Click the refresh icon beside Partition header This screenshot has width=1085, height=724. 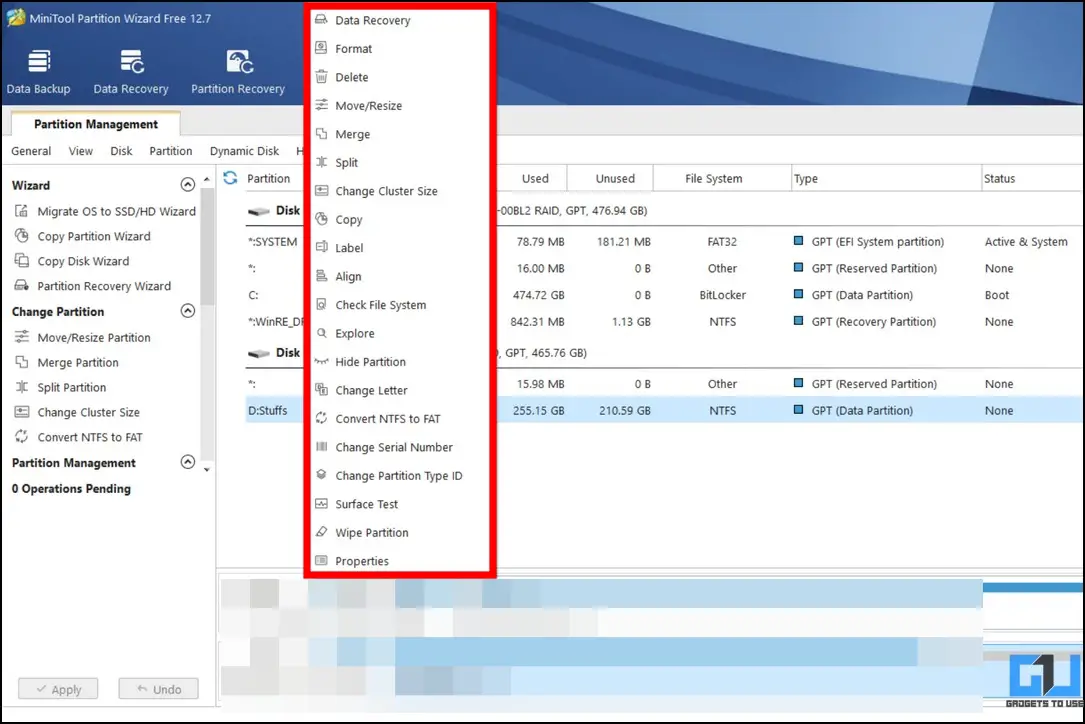(x=230, y=179)
